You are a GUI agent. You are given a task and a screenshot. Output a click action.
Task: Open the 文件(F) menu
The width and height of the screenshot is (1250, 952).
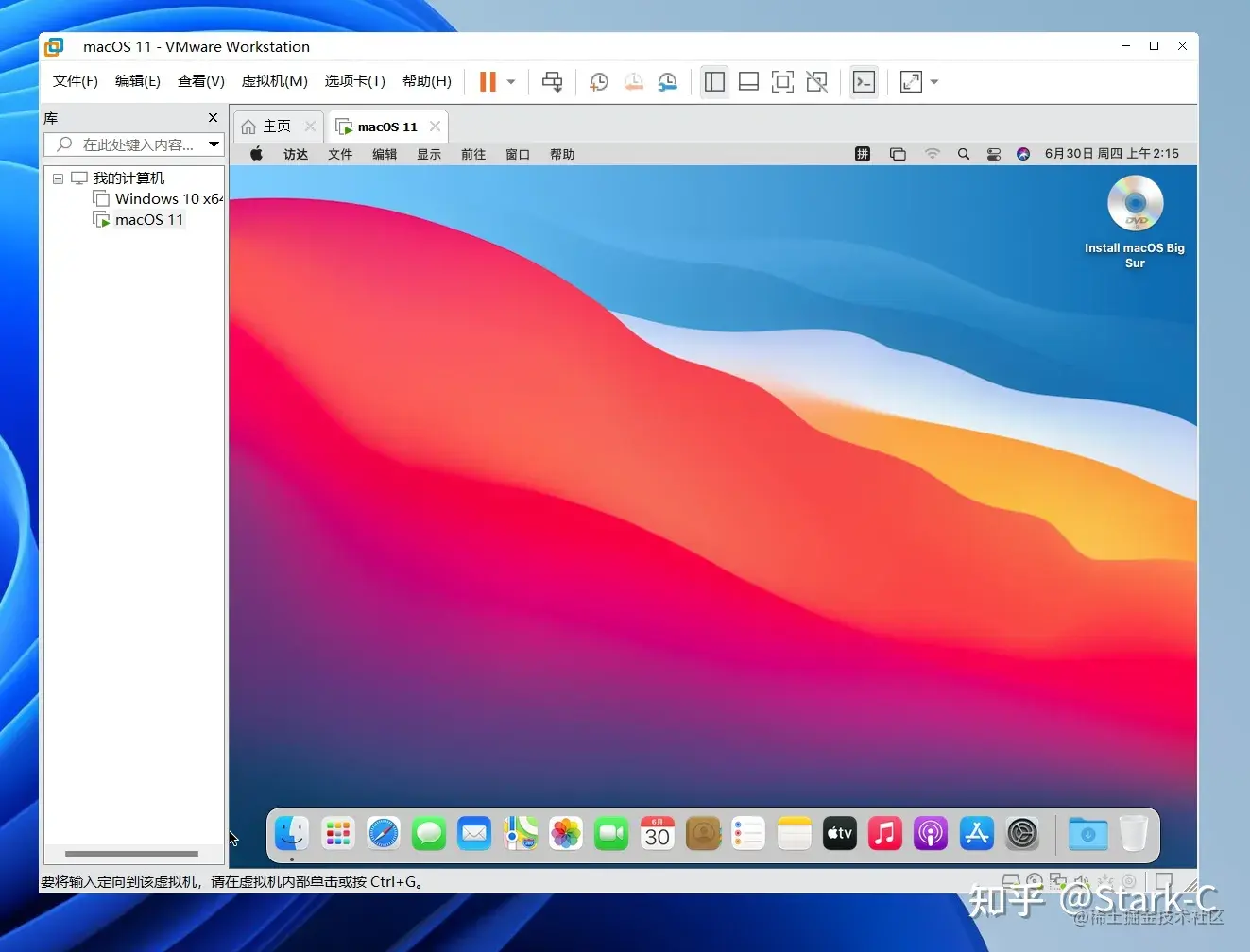click(x=76, y=81)
